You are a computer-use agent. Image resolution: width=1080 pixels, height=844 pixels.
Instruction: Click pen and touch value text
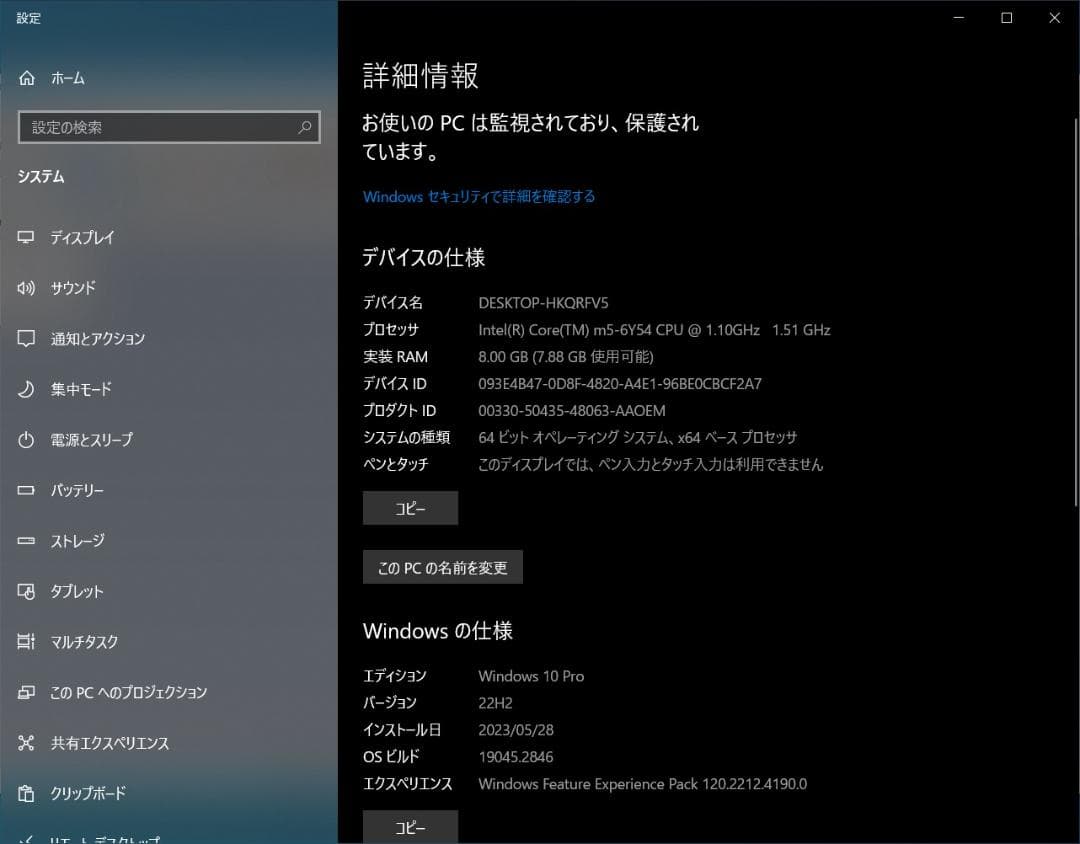coord(651,464)
